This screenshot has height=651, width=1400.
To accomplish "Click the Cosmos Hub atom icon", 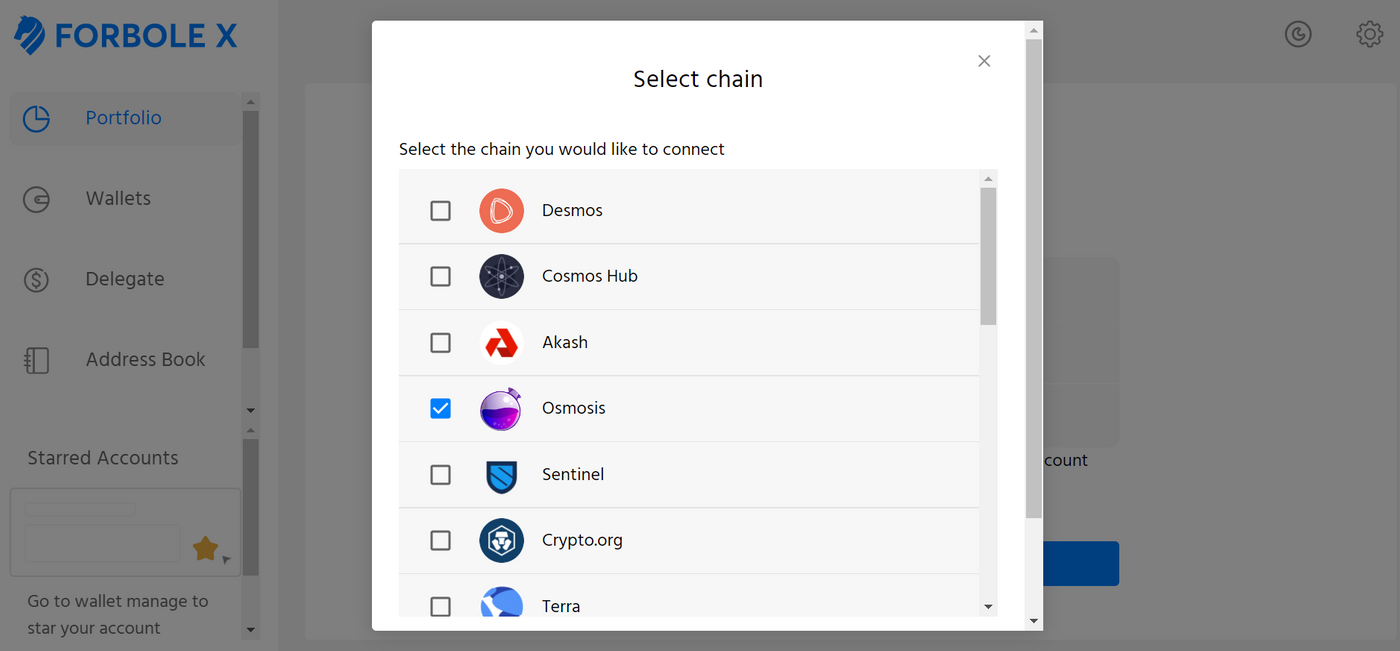I will 501,277.
